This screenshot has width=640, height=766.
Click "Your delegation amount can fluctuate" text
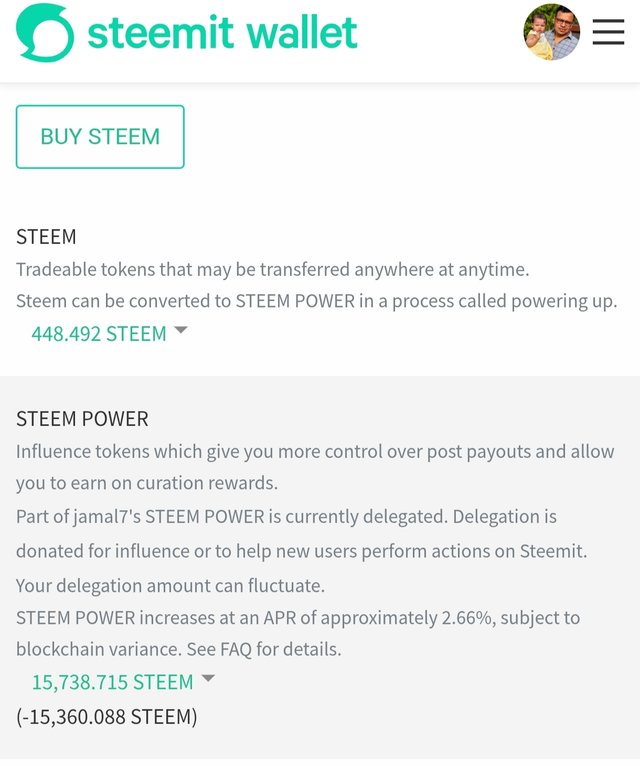pyautogui.click(x=170, y=585)
